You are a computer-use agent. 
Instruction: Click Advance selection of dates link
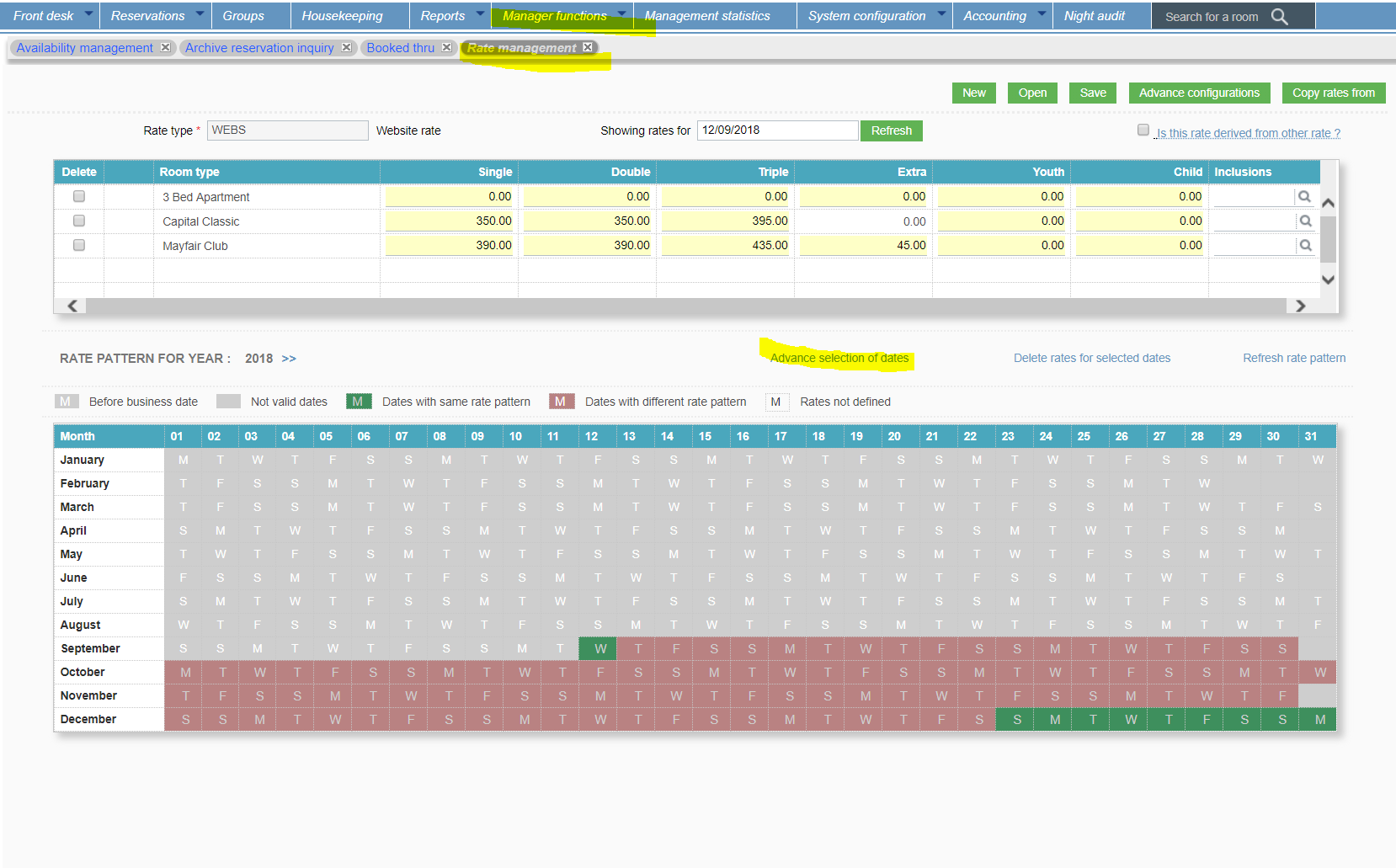(x=839, y=358)
